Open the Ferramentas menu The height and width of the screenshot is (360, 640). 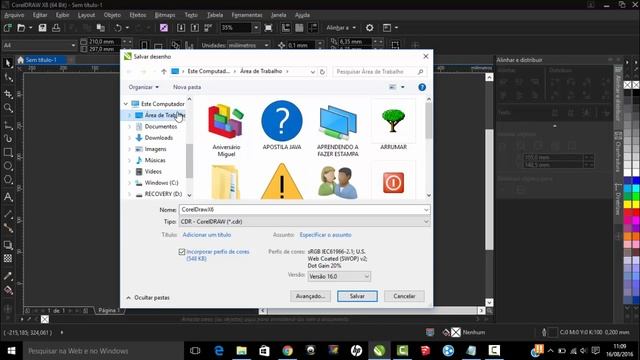pos(247,15)
